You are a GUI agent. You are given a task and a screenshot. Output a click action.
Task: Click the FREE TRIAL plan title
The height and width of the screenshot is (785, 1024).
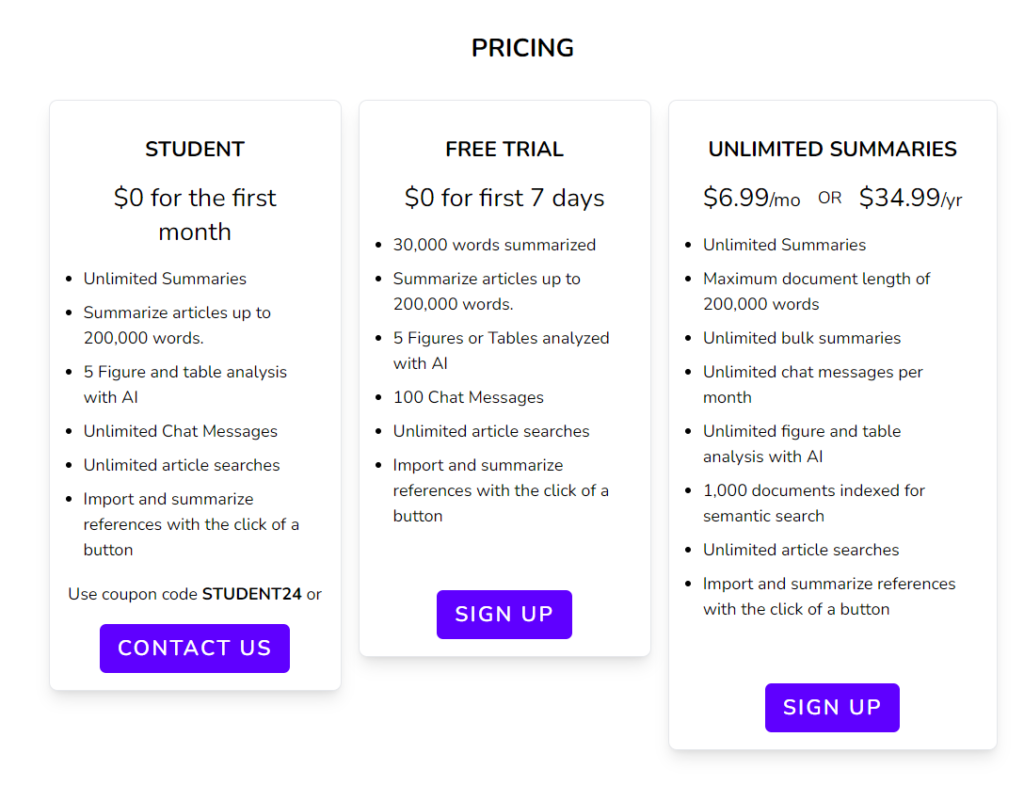(x=504, y=149)
